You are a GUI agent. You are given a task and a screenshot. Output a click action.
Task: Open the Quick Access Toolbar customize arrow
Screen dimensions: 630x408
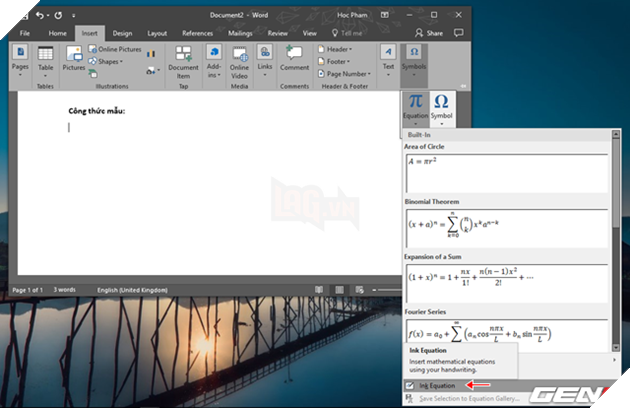pyautogui.click(x=74, y=16)
